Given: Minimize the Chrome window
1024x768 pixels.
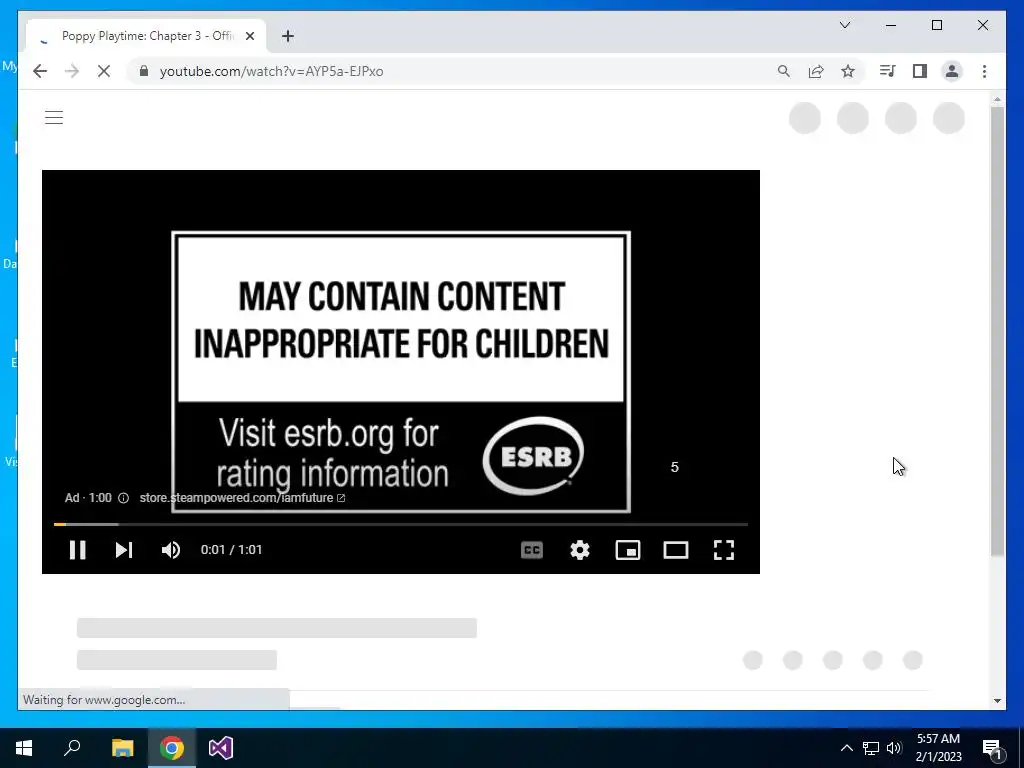Looking at the screenshot, I should pyautogui.click(x=891, y=25).
